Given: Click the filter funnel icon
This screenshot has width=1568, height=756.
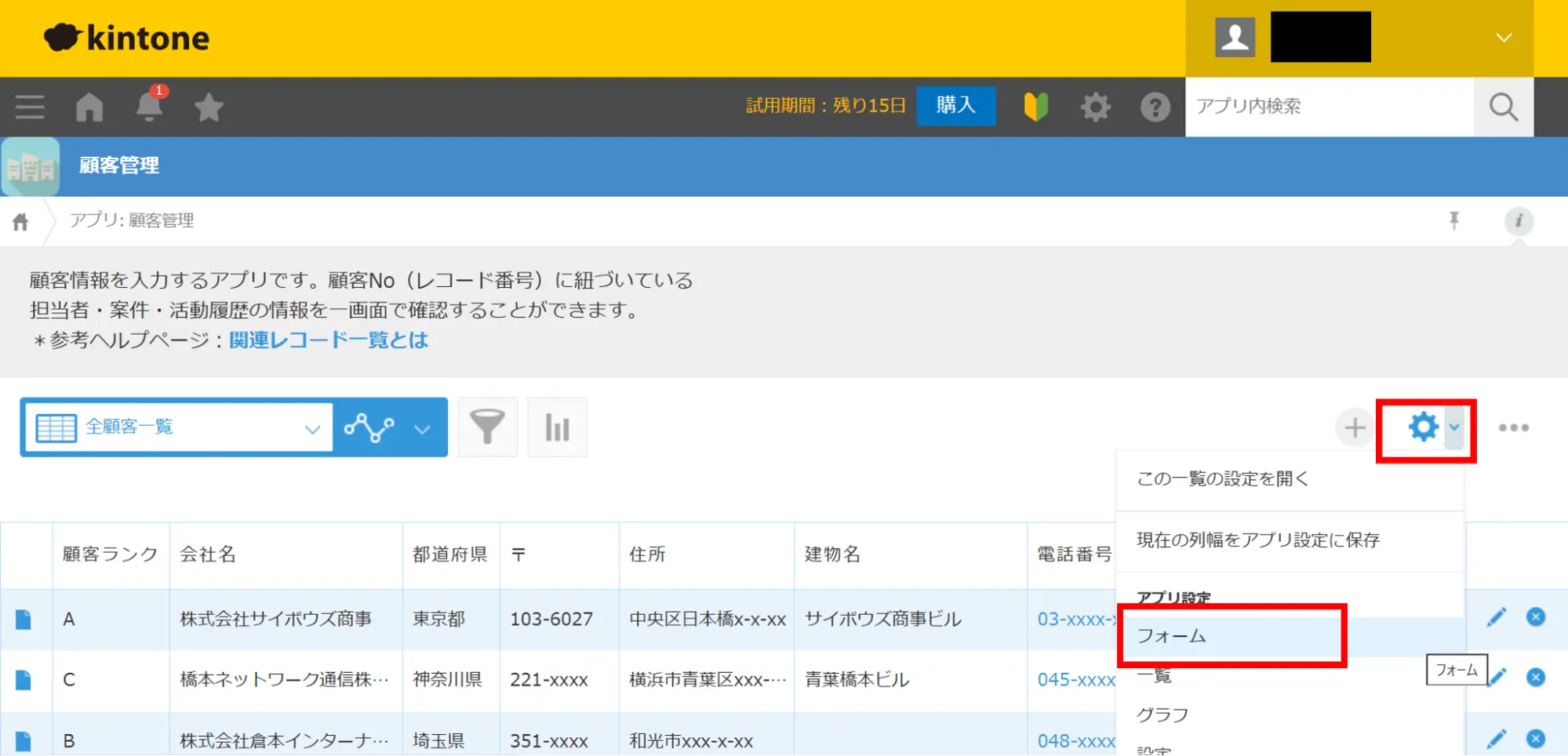Looking at the screenshot, I should coord(487,427).
